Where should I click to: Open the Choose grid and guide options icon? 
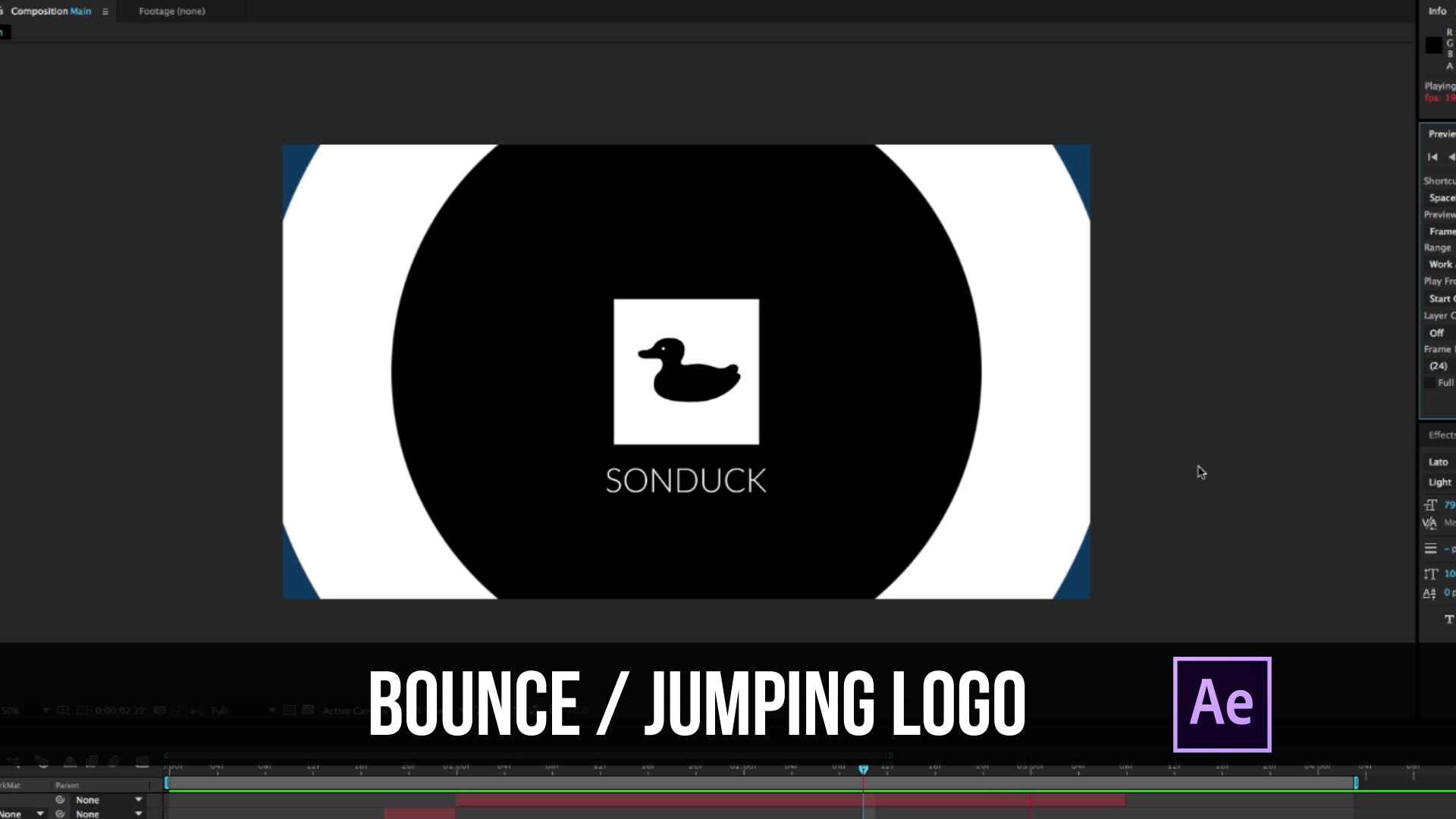click(x=64, y=711)
